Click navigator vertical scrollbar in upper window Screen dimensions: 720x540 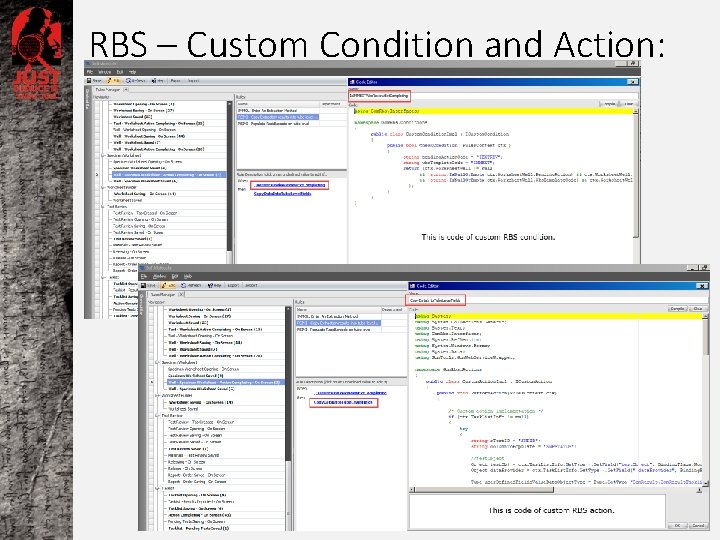coord(230,181)
